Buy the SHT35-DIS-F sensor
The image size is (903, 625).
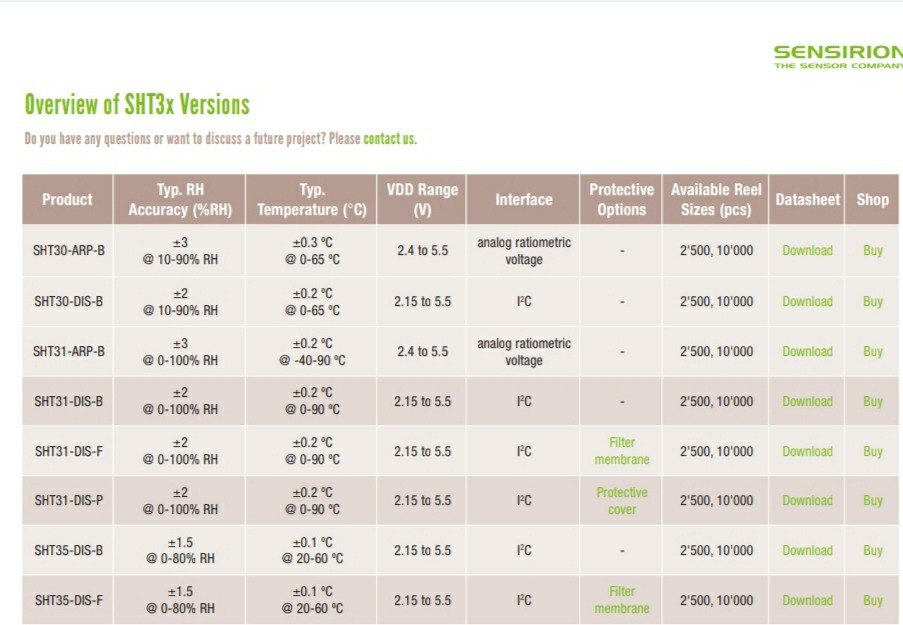pyautogui.click(x=872, y=600)
